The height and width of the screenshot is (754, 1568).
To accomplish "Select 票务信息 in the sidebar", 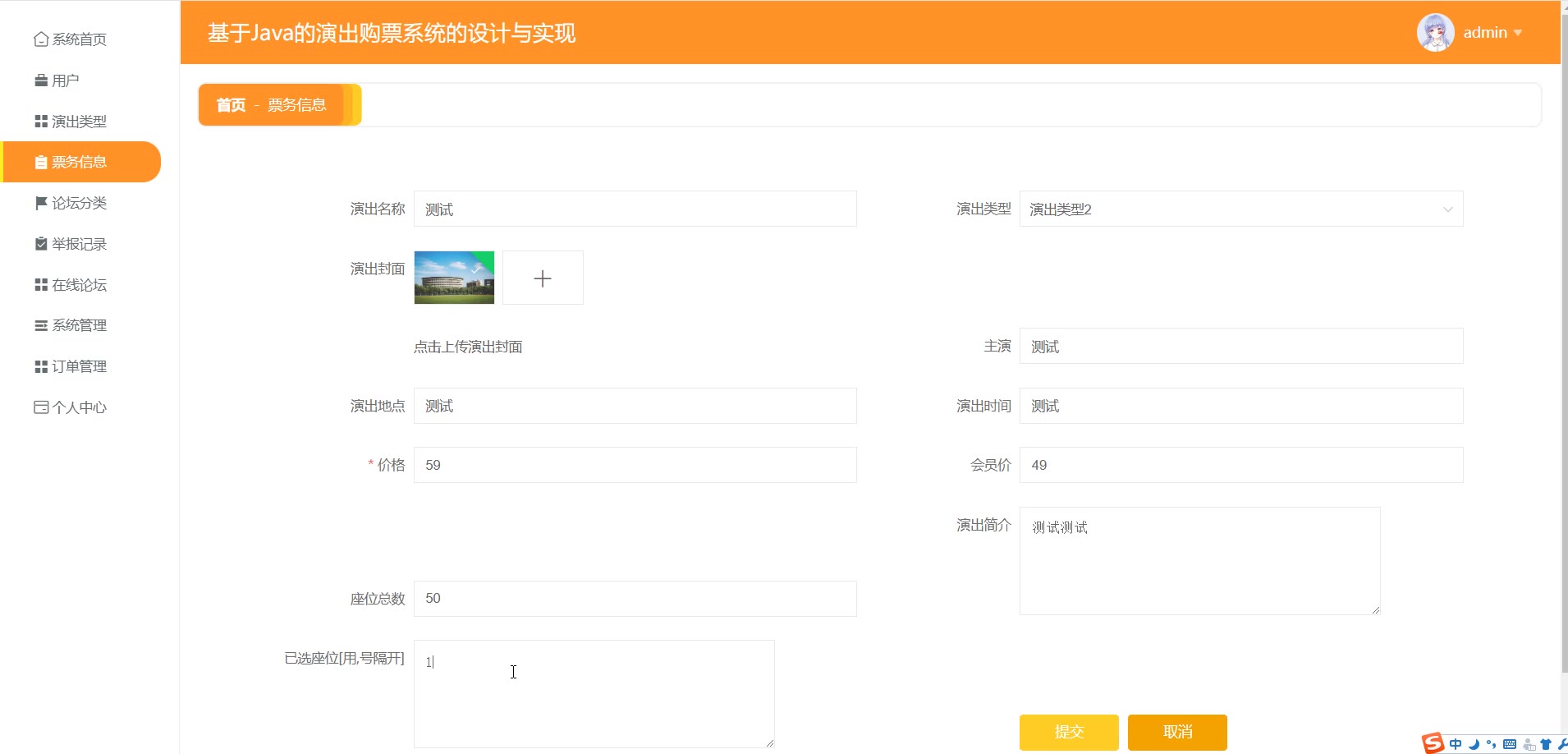I will [79, 162].
